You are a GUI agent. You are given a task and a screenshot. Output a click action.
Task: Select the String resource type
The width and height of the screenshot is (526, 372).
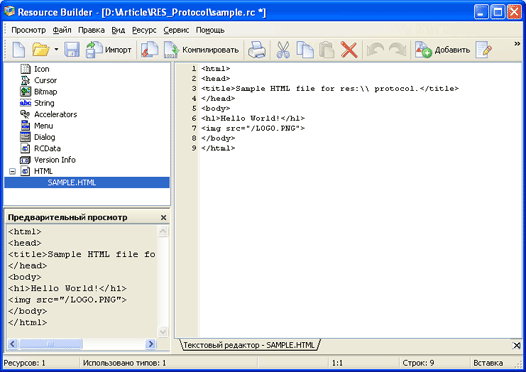[x=37, y=103]
